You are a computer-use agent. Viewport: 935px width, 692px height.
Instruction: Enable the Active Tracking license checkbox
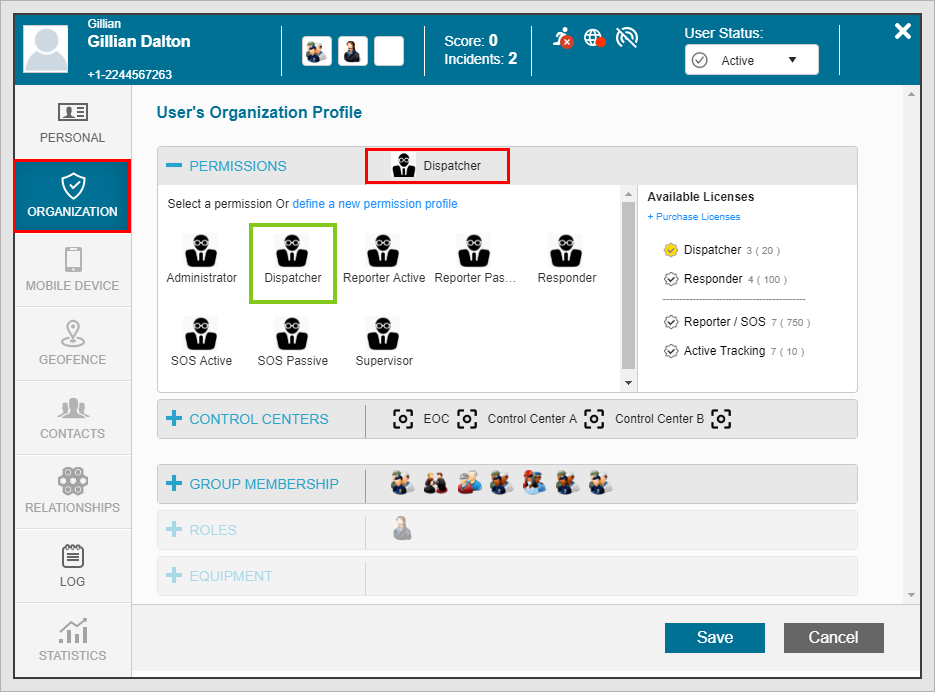671,351
